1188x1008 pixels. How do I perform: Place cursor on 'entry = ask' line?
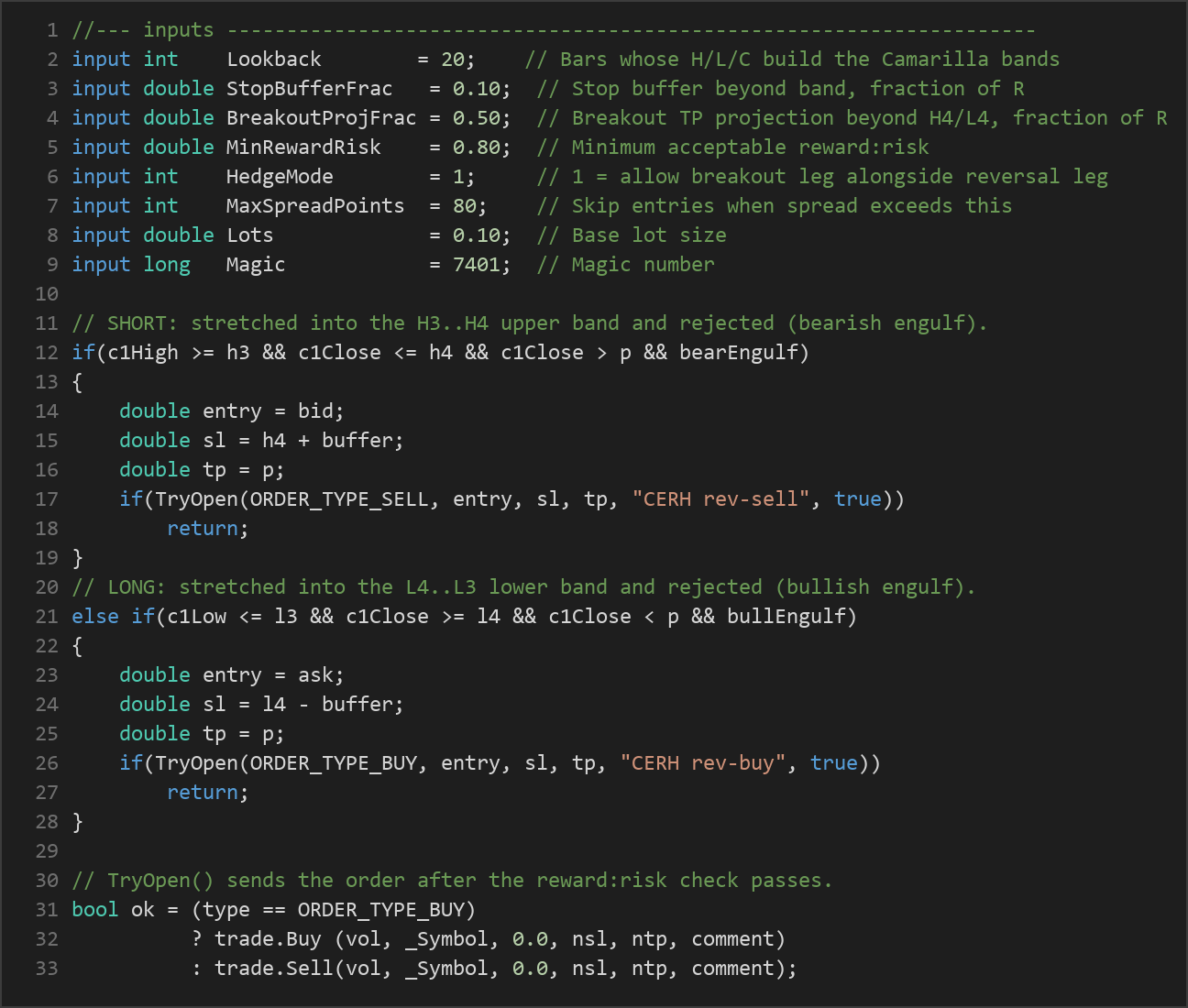click(232, 675)
